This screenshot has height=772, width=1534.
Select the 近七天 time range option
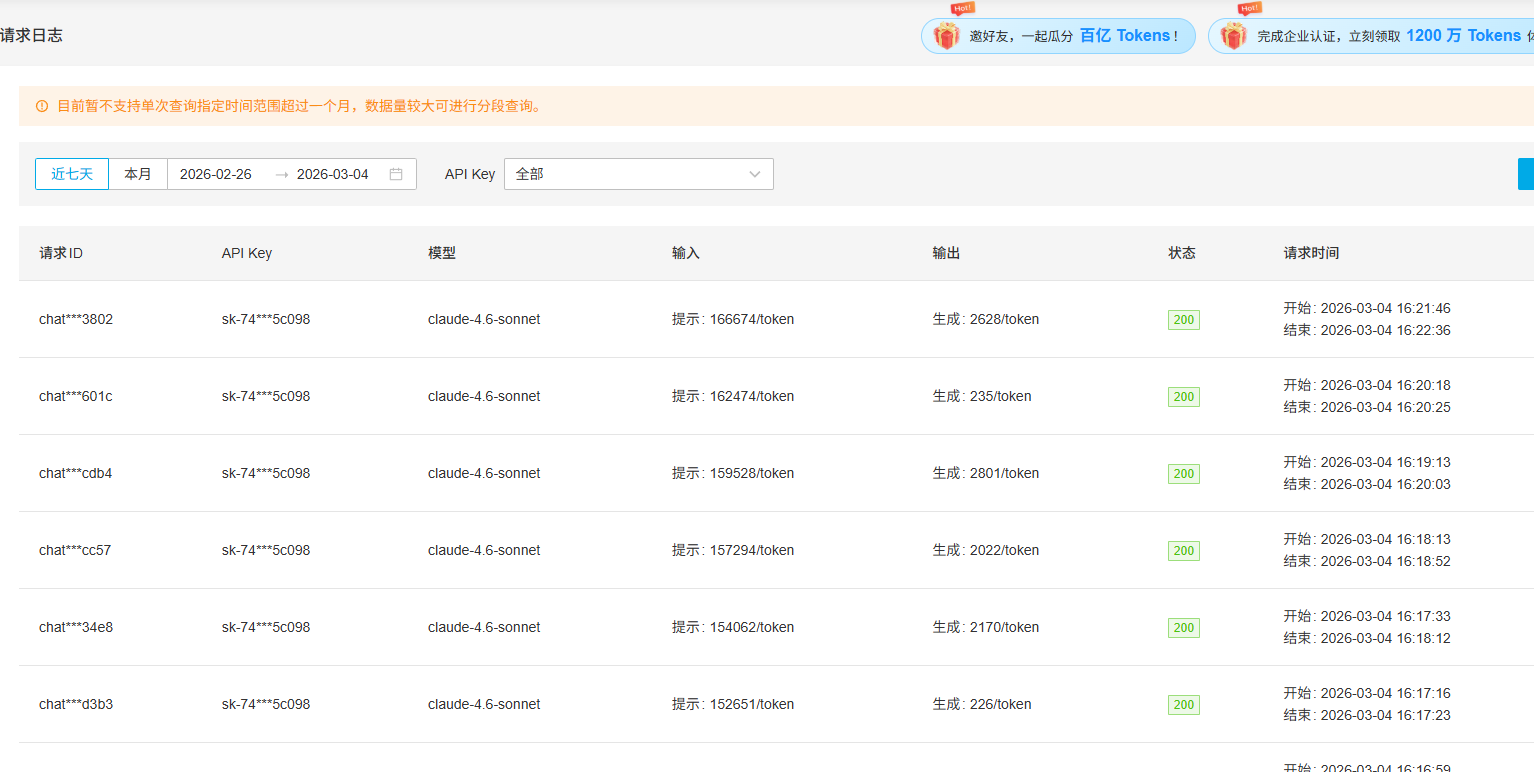tap(72, 174)
